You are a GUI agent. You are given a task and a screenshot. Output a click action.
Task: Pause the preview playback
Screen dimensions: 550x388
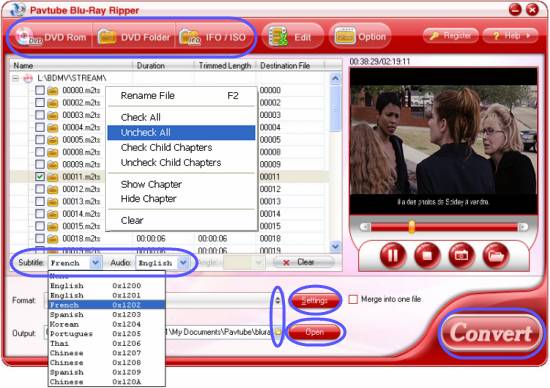(x=393, y=256)
